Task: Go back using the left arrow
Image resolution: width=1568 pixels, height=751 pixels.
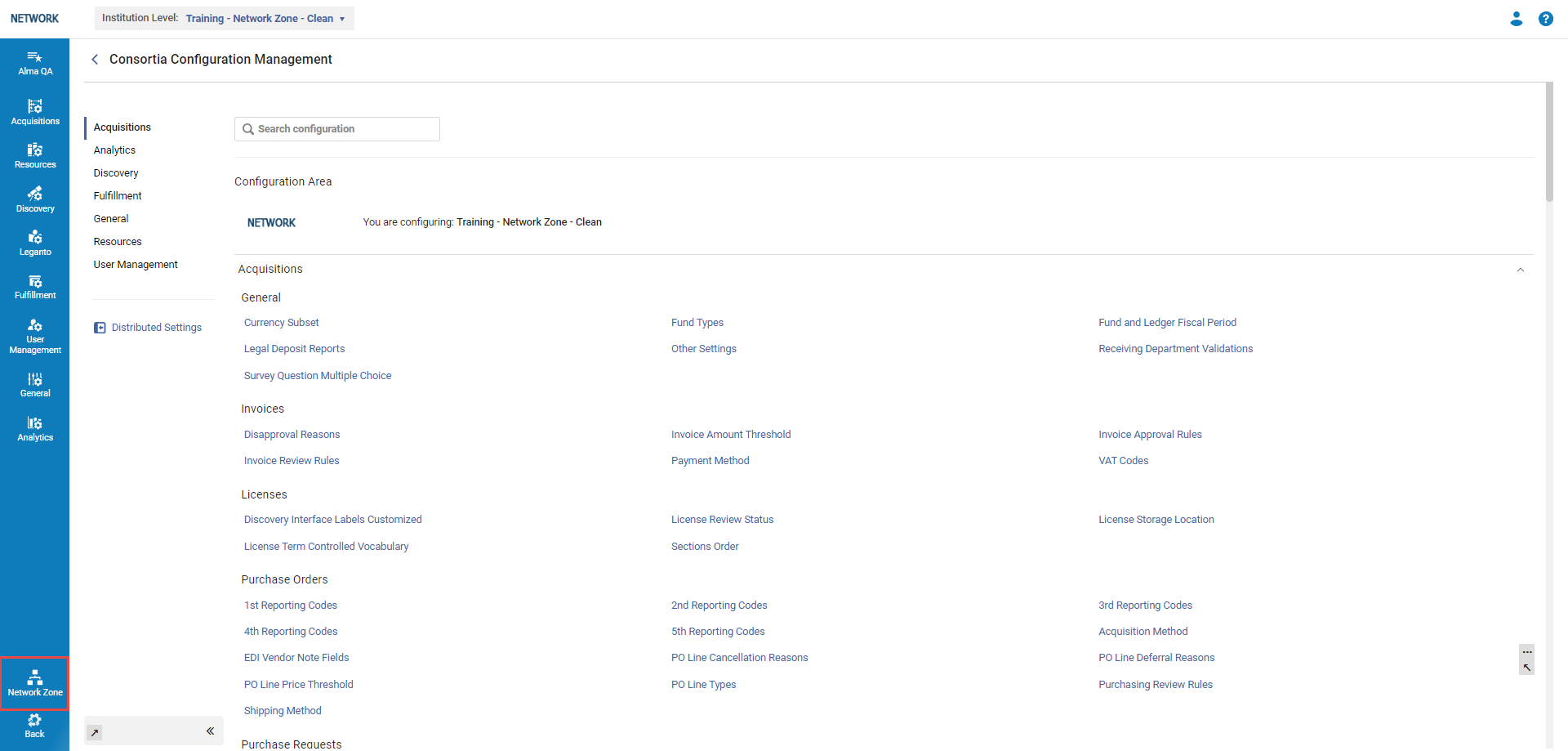Action: [x=95, y=60]
